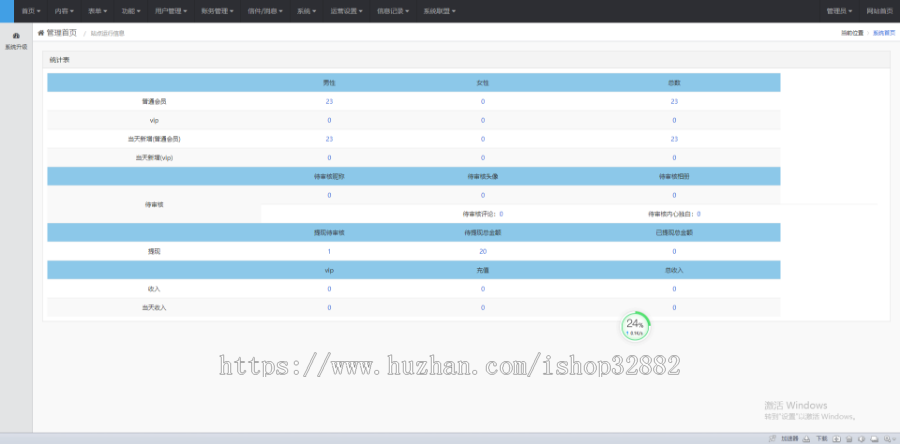This screenshot has height=445, width=900.
Task: Open the 内容 dropdown menu
Action: tap(64, 11)
